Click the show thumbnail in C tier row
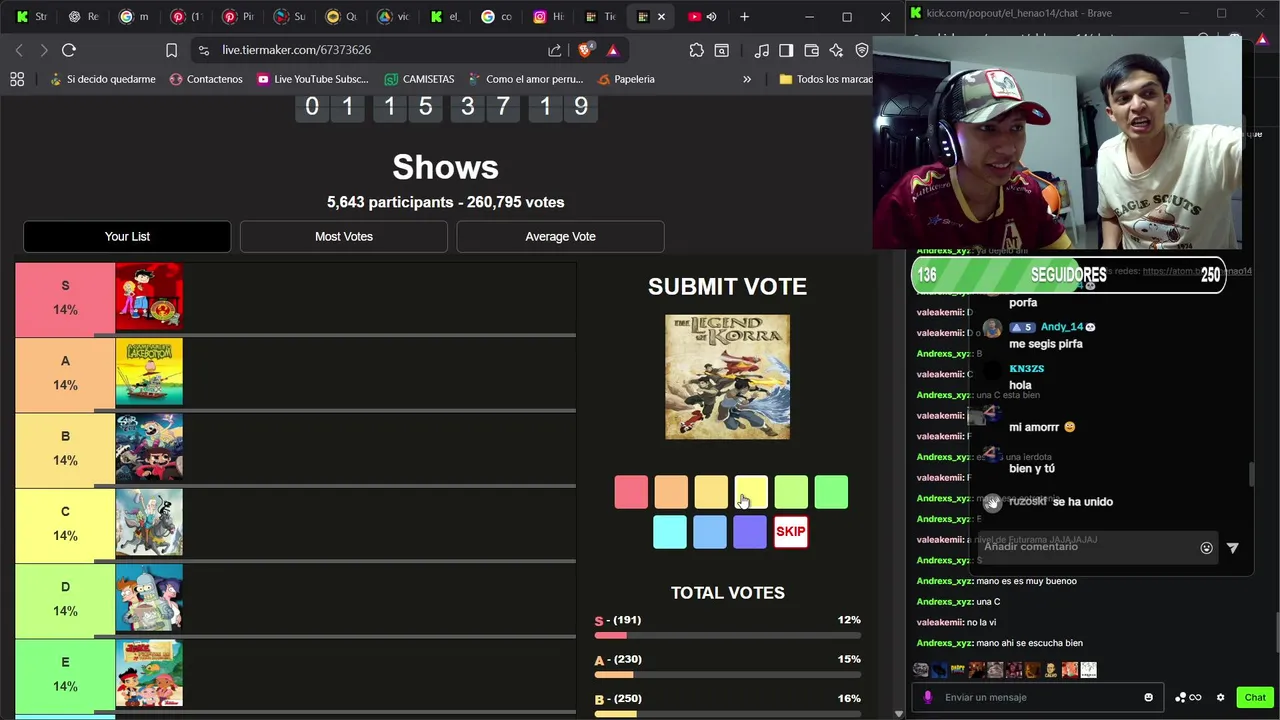Image resolution: width=1280 pixels, height=720 pixels. click(149, 523)
